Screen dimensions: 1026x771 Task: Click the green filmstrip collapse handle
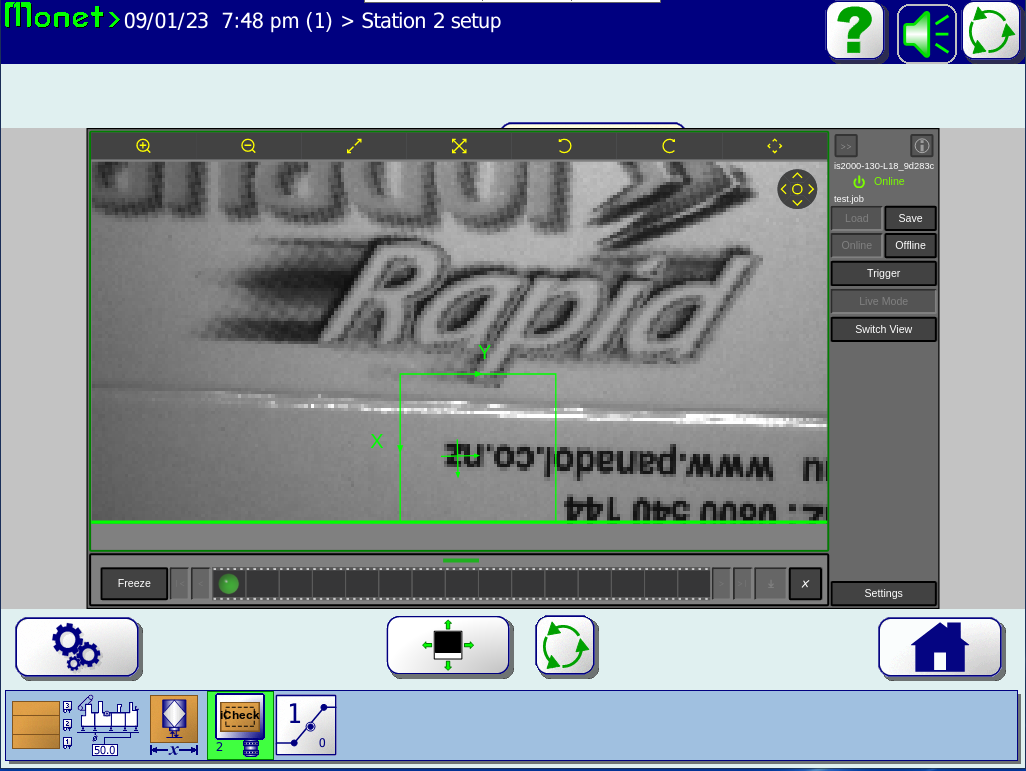(461, 560)
